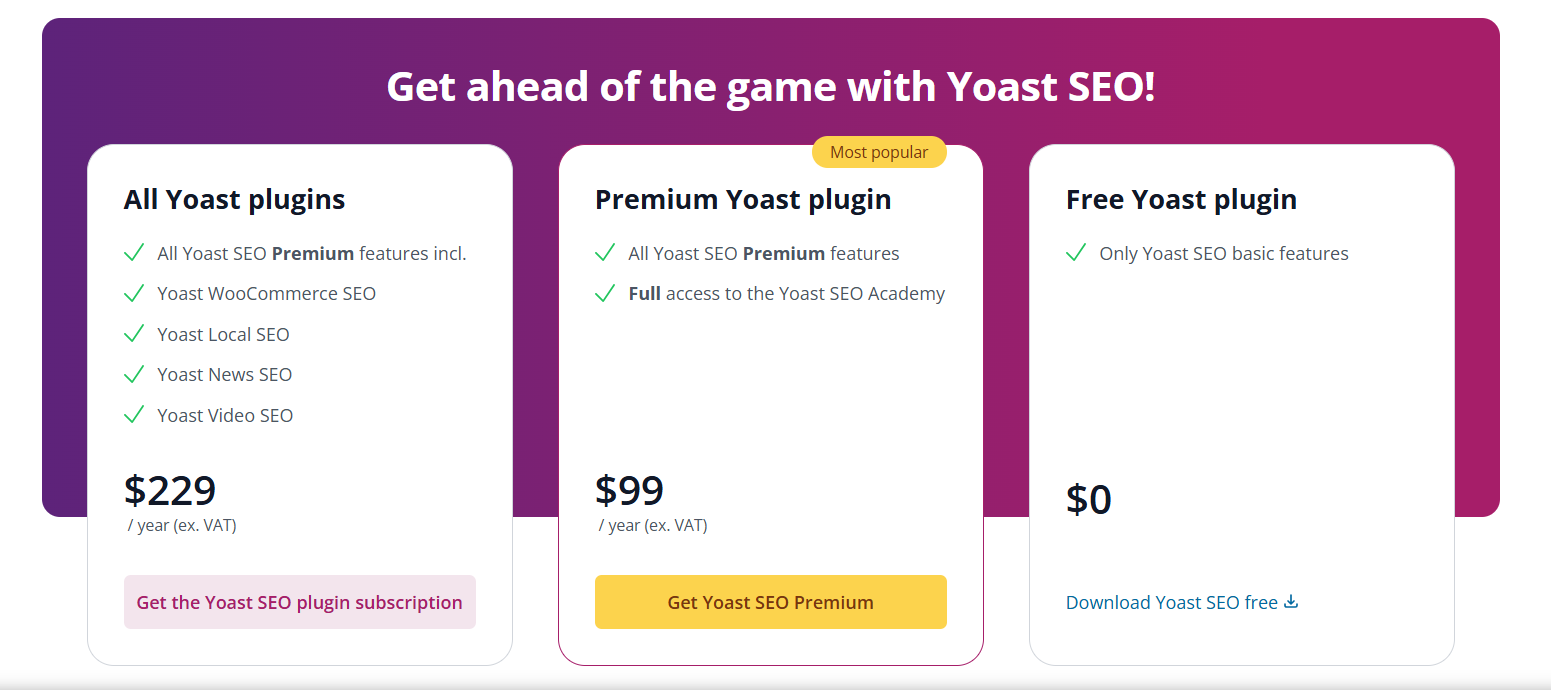Click checkmark by Only Yoast SEO basic features
1551x690 pixels.
1076,253
